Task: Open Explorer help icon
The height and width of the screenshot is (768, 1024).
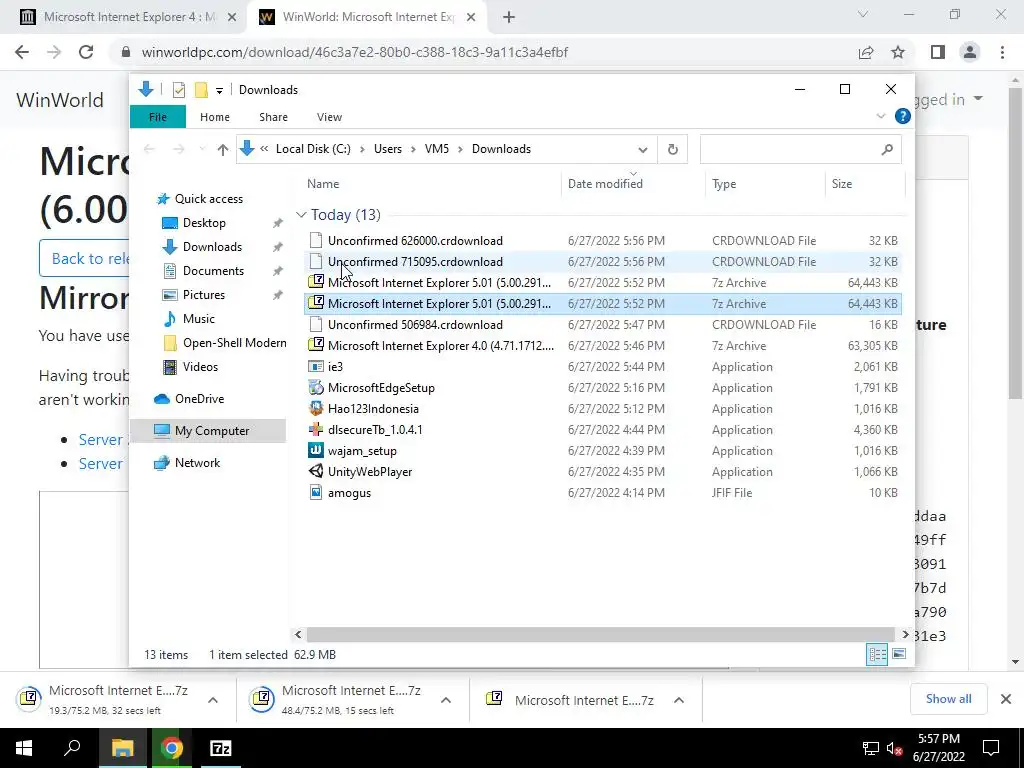Action: (x=903, y=116)
